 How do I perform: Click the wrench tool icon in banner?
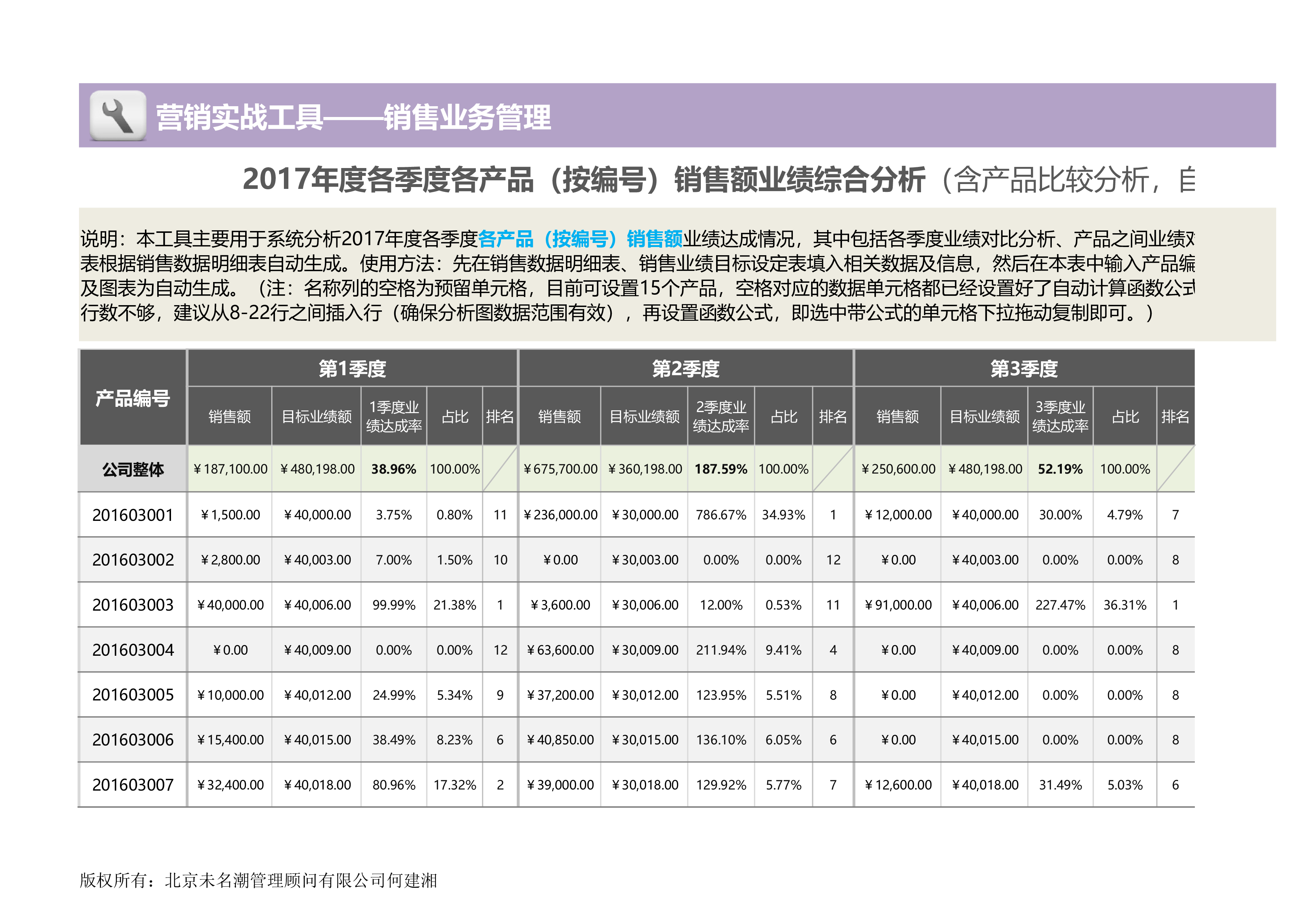click(118, 115)
